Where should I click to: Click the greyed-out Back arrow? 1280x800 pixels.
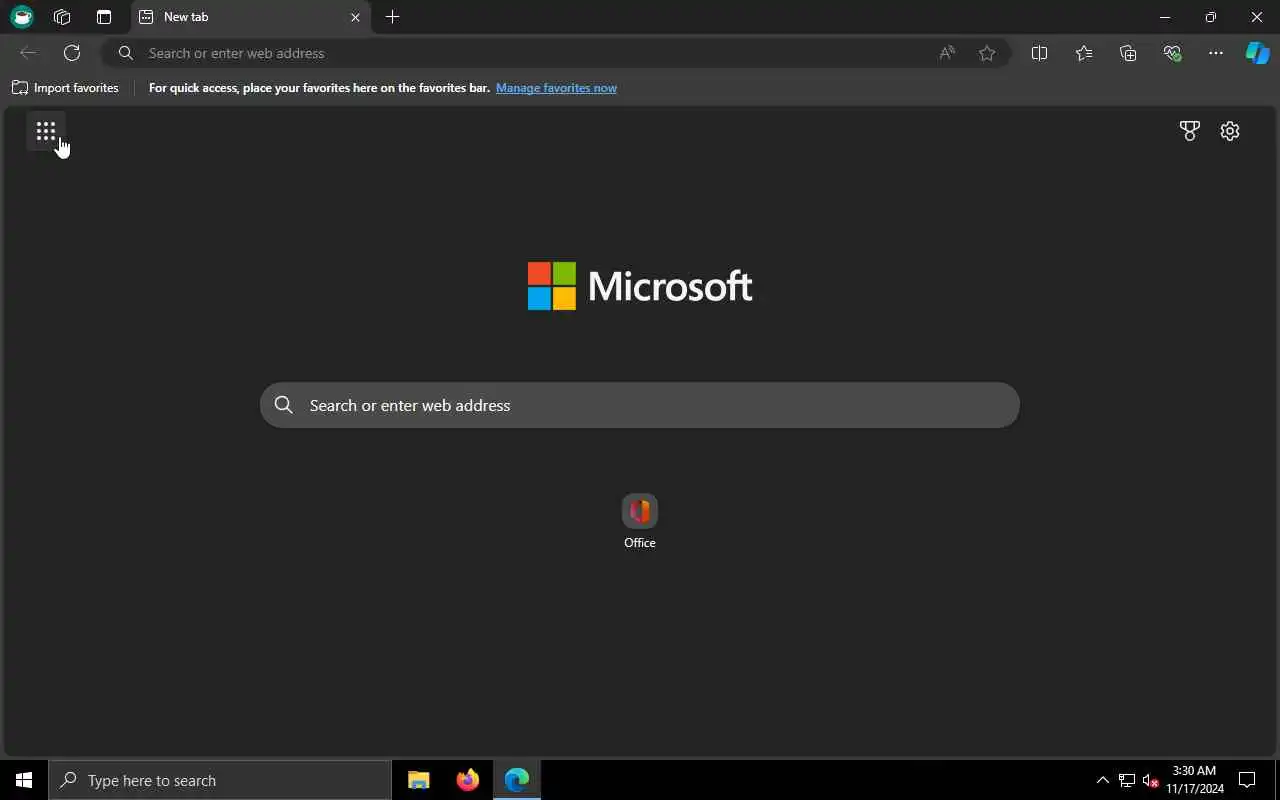[28, 53]
